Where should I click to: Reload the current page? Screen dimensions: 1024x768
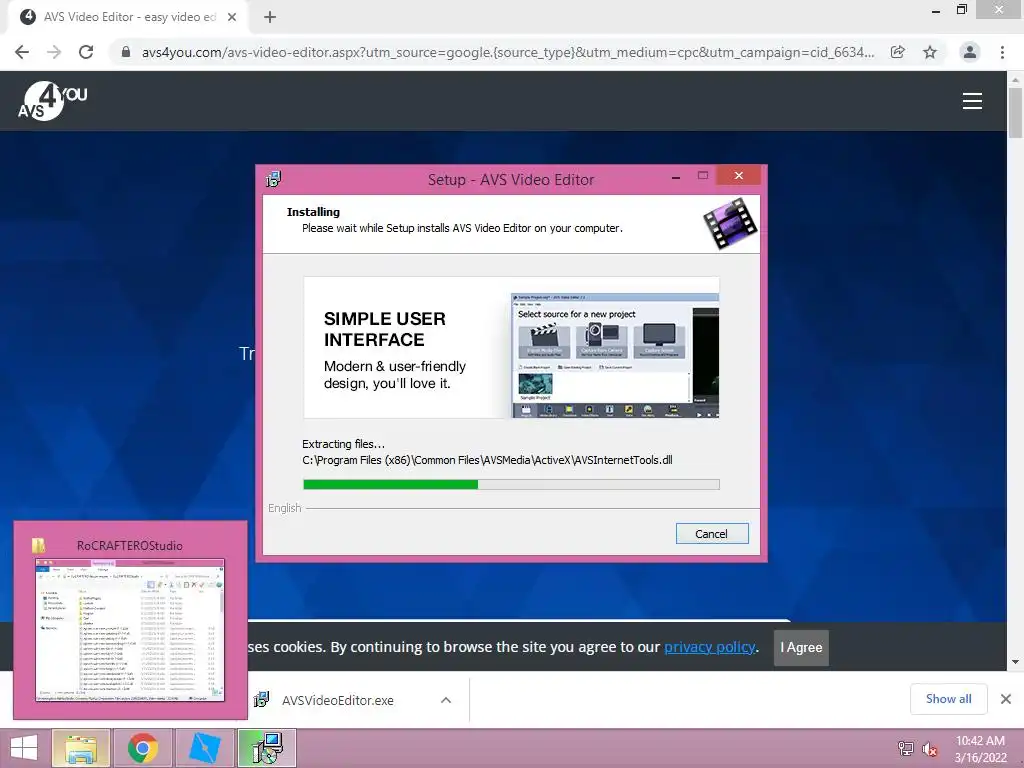click(86, 52)
